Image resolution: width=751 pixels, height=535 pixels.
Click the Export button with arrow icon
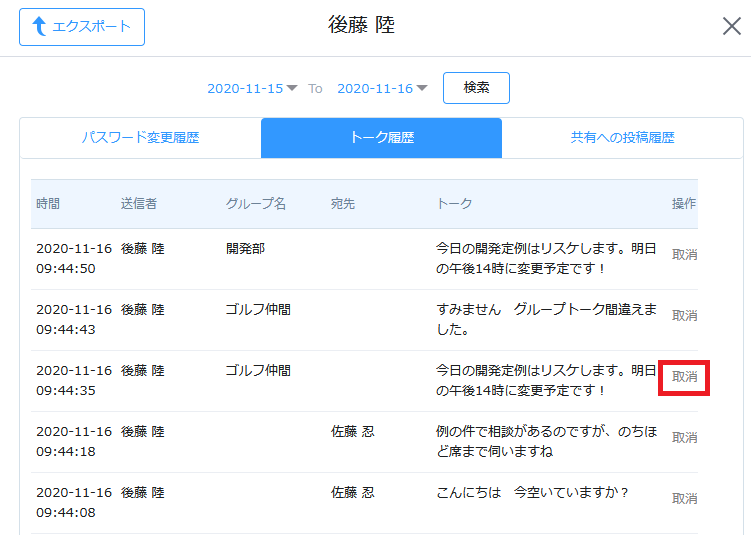[82, 27]
